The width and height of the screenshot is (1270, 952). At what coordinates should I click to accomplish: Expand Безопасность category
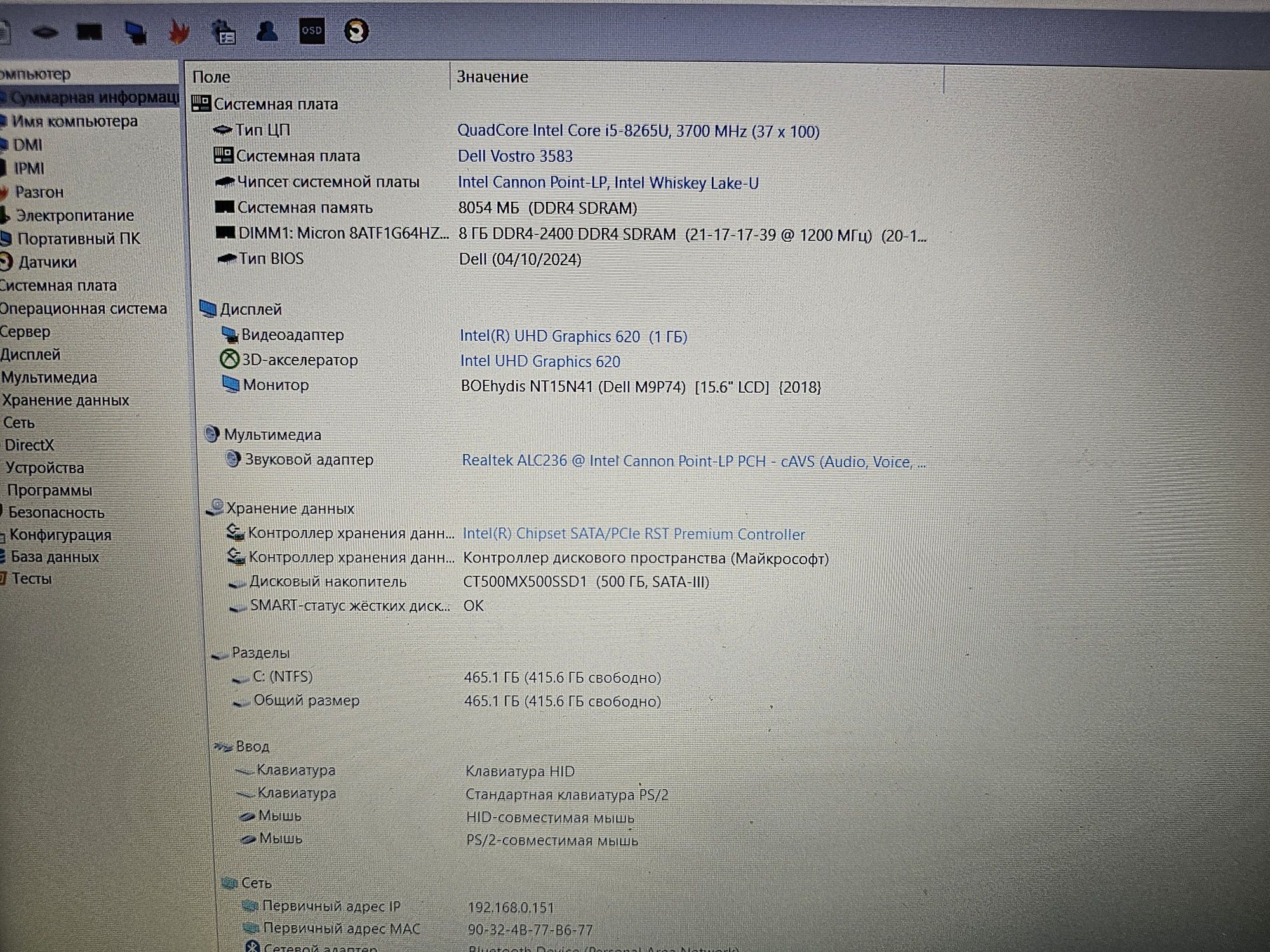click(56, 513)
